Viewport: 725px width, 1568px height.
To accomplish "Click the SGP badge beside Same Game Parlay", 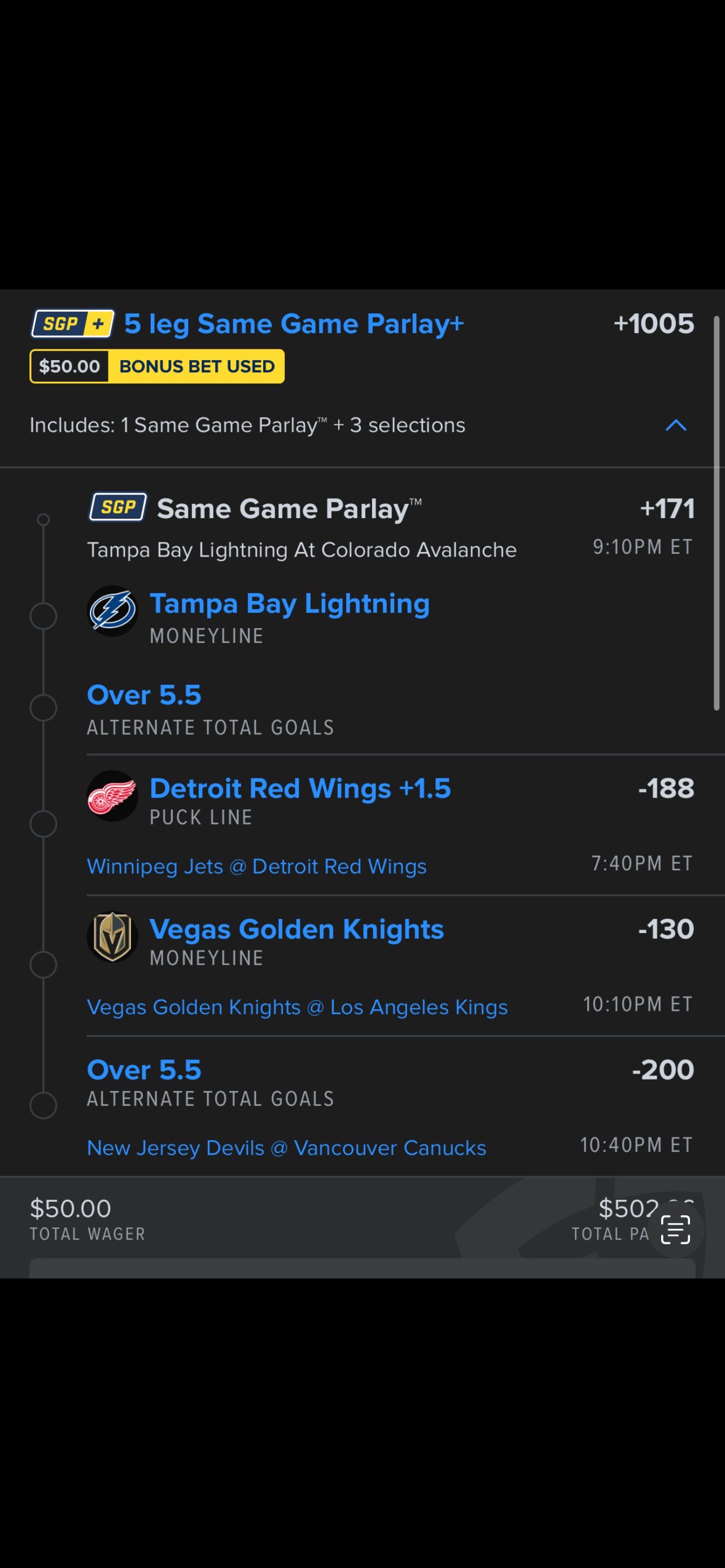I will [118, 507].
